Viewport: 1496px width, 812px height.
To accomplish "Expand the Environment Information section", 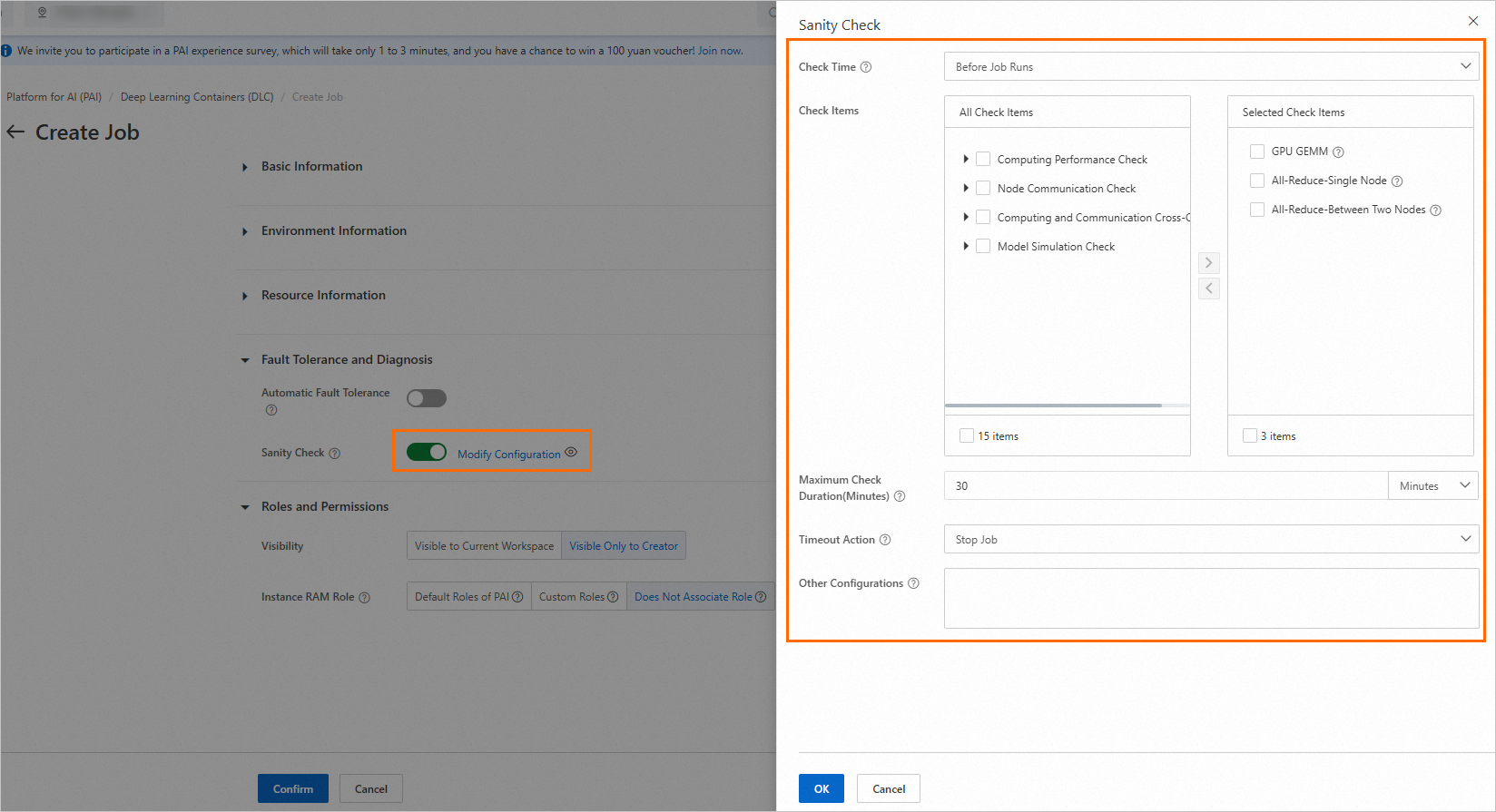I will coord(245,231).
